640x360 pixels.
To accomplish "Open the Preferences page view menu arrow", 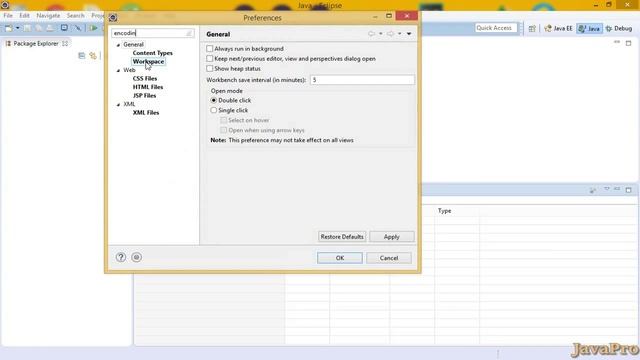I will click(409, 34).
